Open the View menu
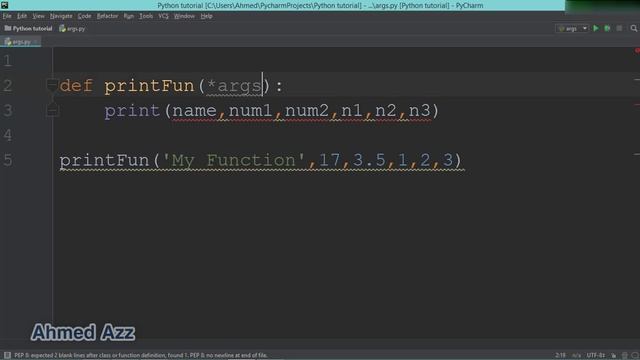Screen dimensions: 640x360 [x=38, y=16]
